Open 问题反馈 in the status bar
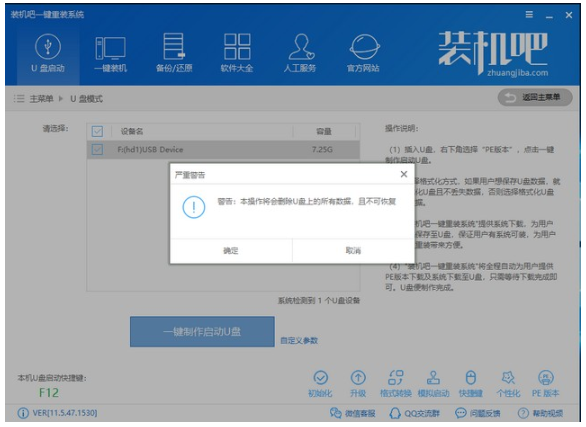586x427 pixels. (x=478, y=413)
